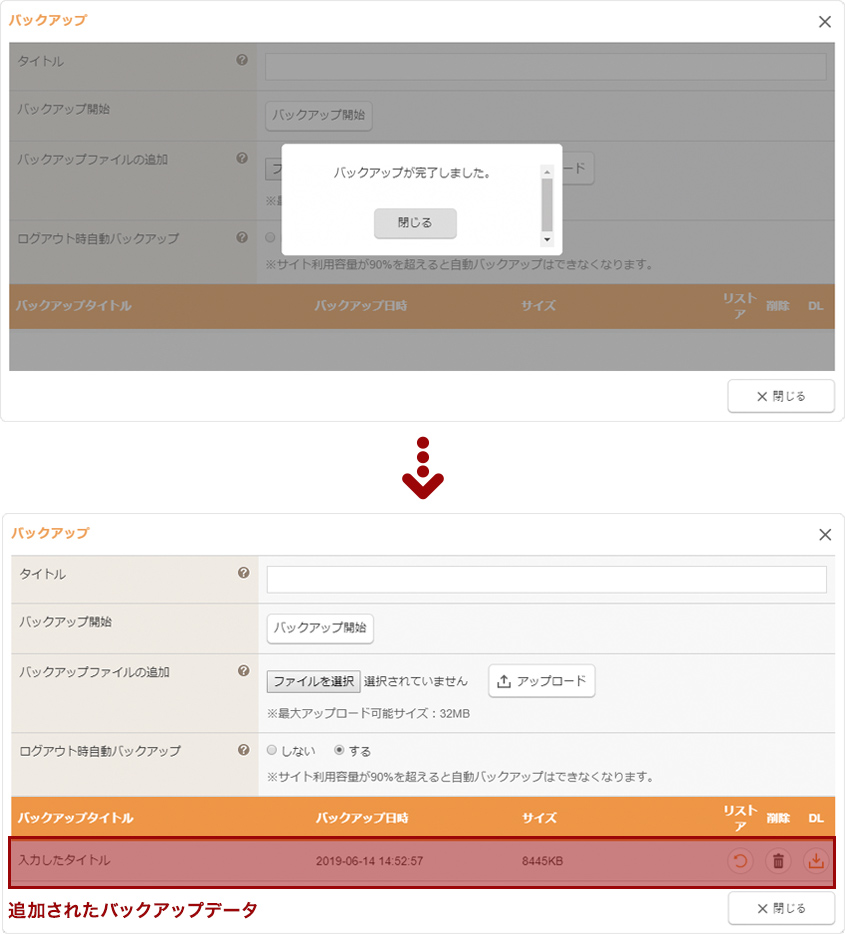Select the する radio option for auto backup
This screenshot has height=934, width=845.
(339, 751)
